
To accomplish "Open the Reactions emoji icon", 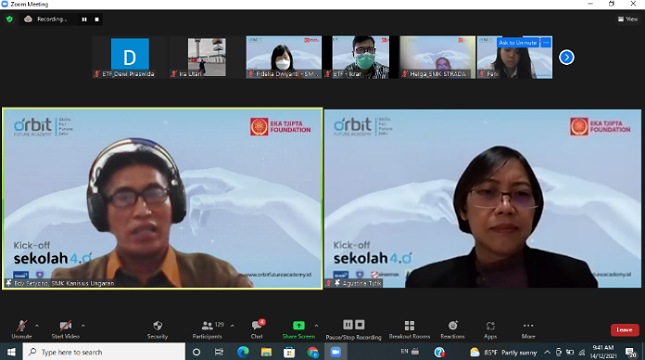I will pos(453,325).
